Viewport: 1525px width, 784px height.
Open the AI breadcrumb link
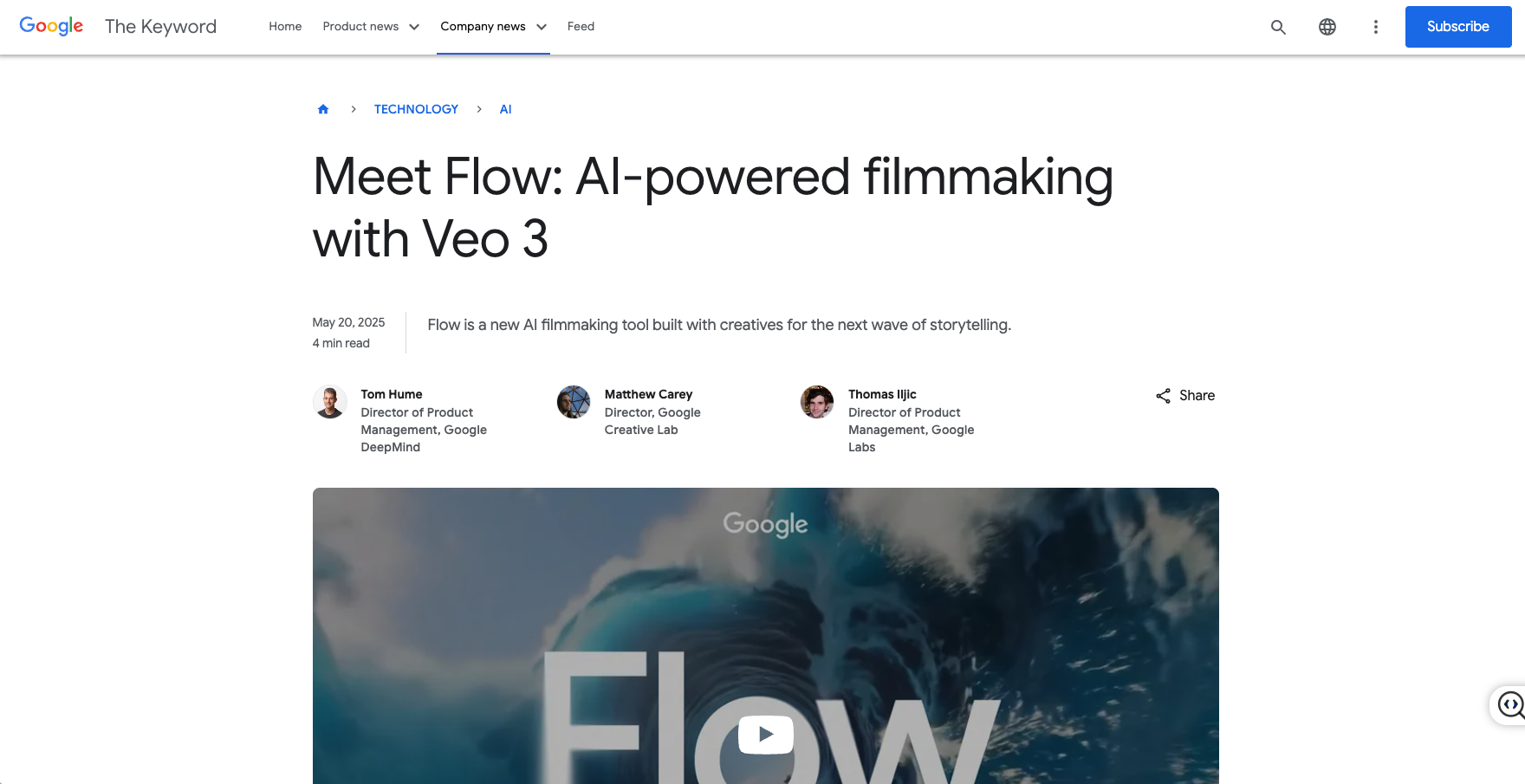505,109
